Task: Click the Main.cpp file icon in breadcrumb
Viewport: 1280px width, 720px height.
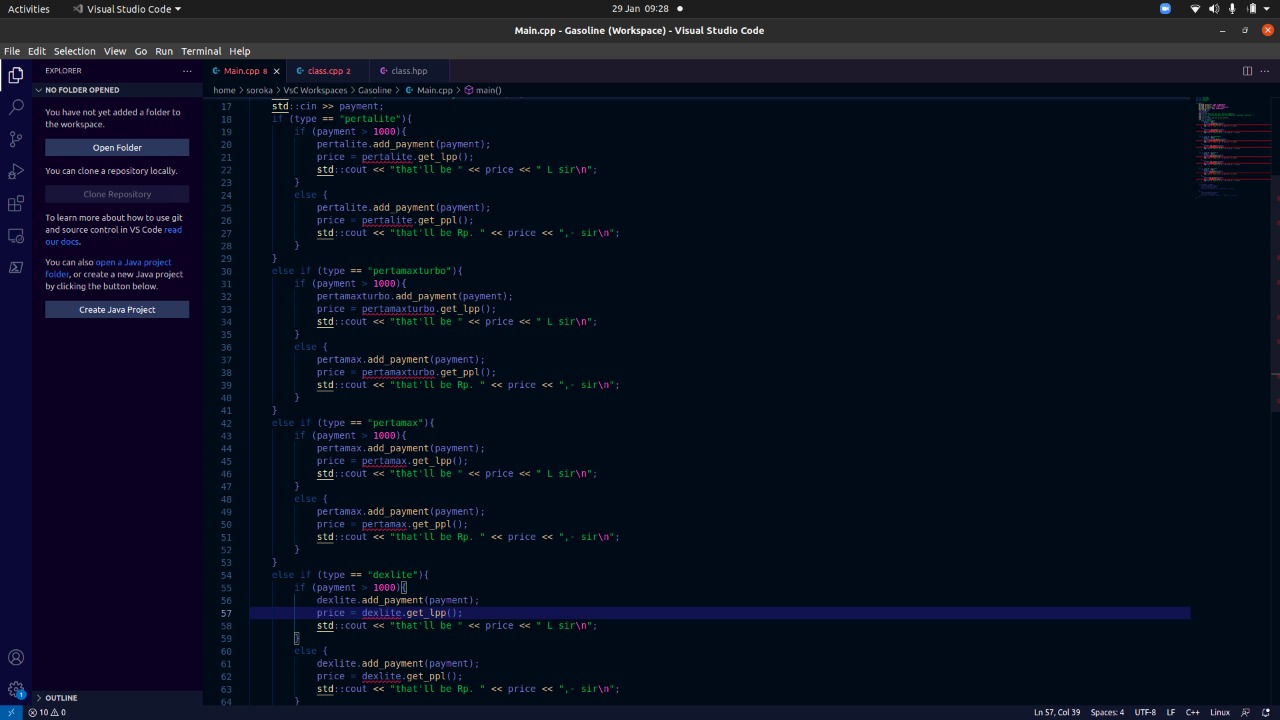Action: point(409,90)
